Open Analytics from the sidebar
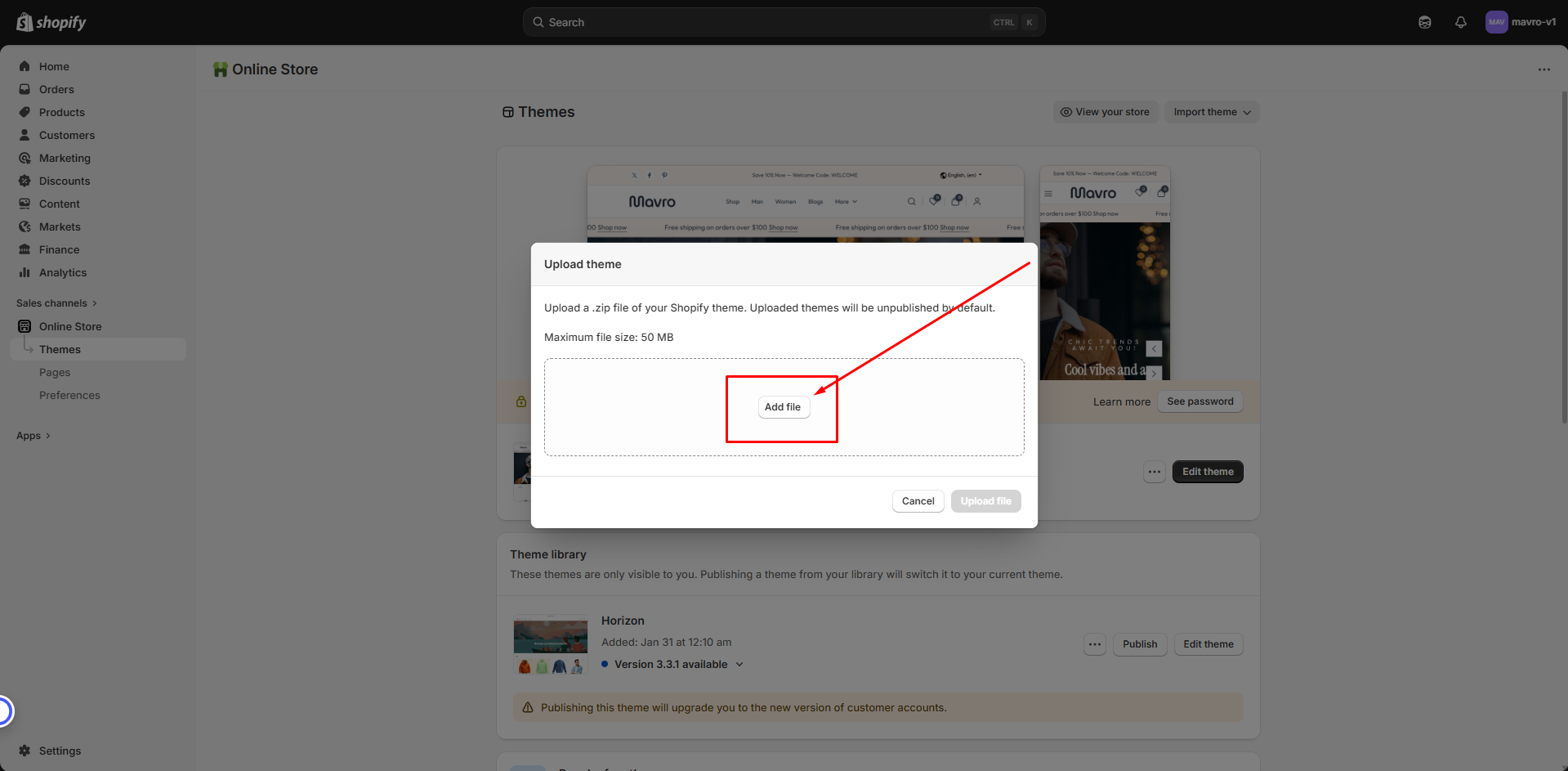1568x771 pixels. pyautogui.click(x=63, y=272)
